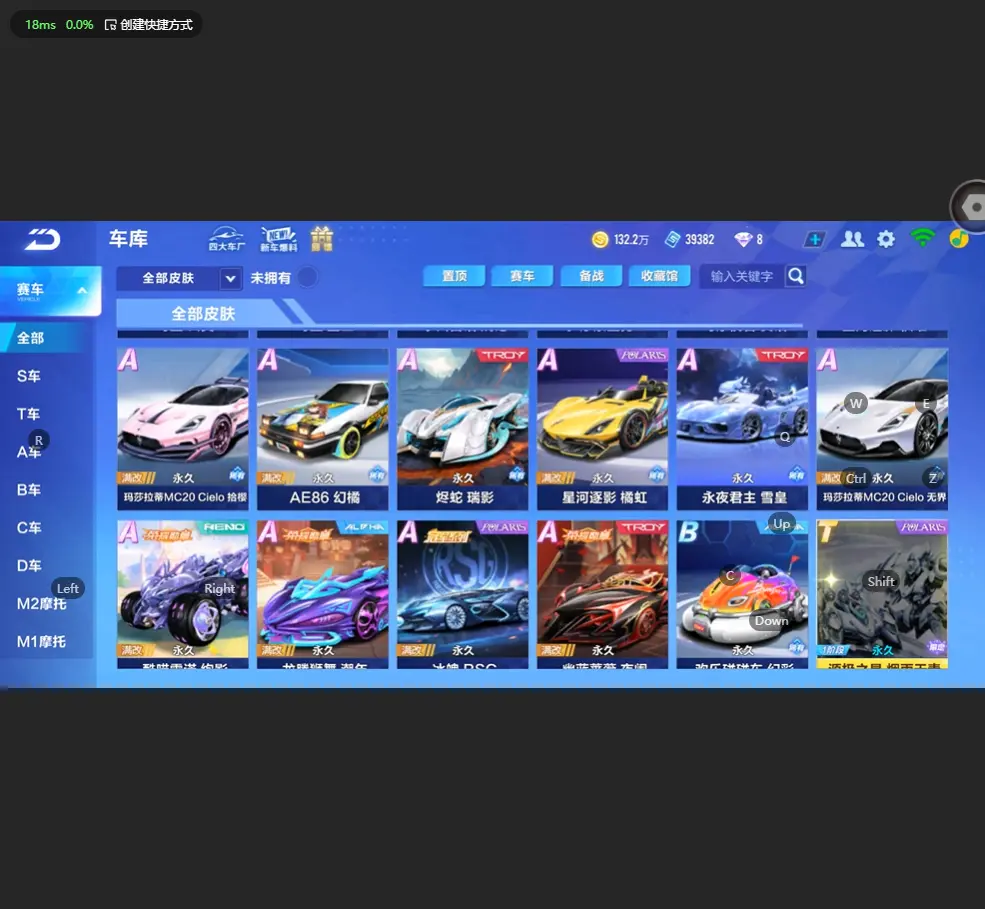Select the purple RENO A-class car card

(183, 594)
